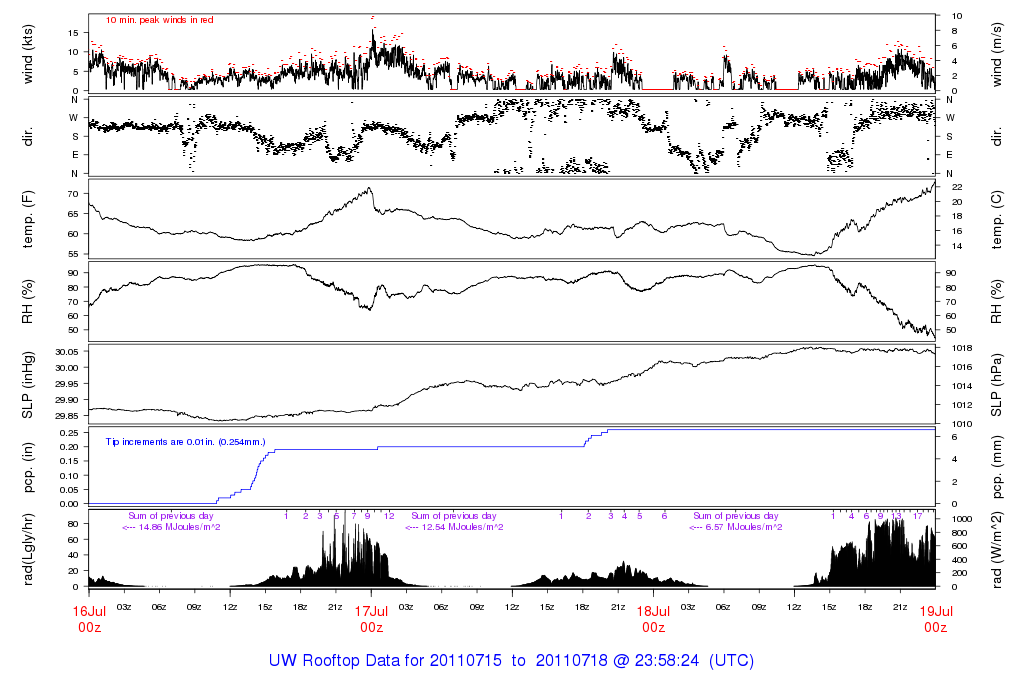Select the red '19Jul' date label
1024x700 pixels.
(936, 612)
